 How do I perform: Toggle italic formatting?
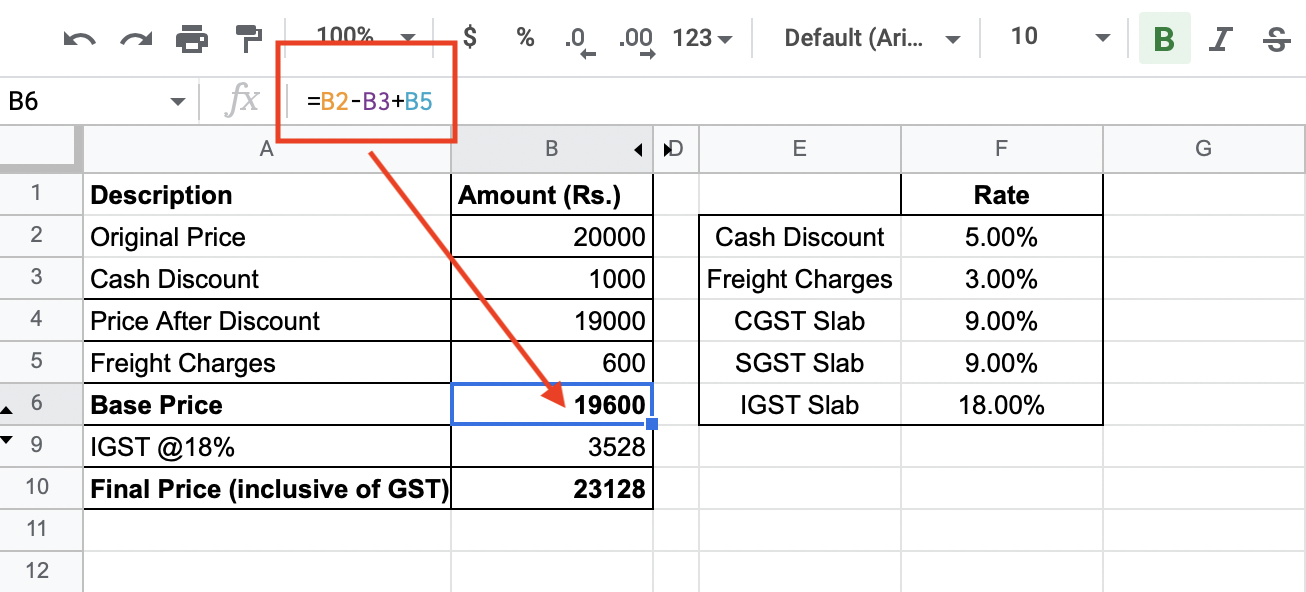(x=1221, y=37)
